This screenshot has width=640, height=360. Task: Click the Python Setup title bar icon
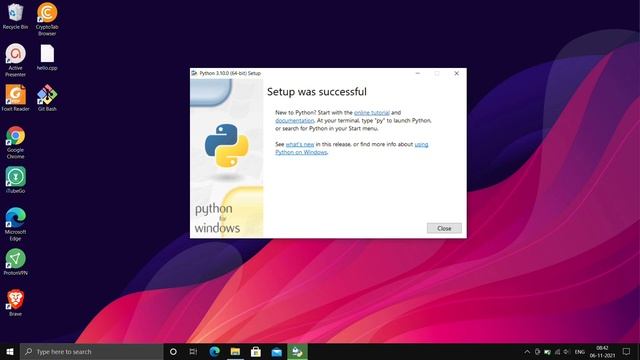tap(195, 73)
